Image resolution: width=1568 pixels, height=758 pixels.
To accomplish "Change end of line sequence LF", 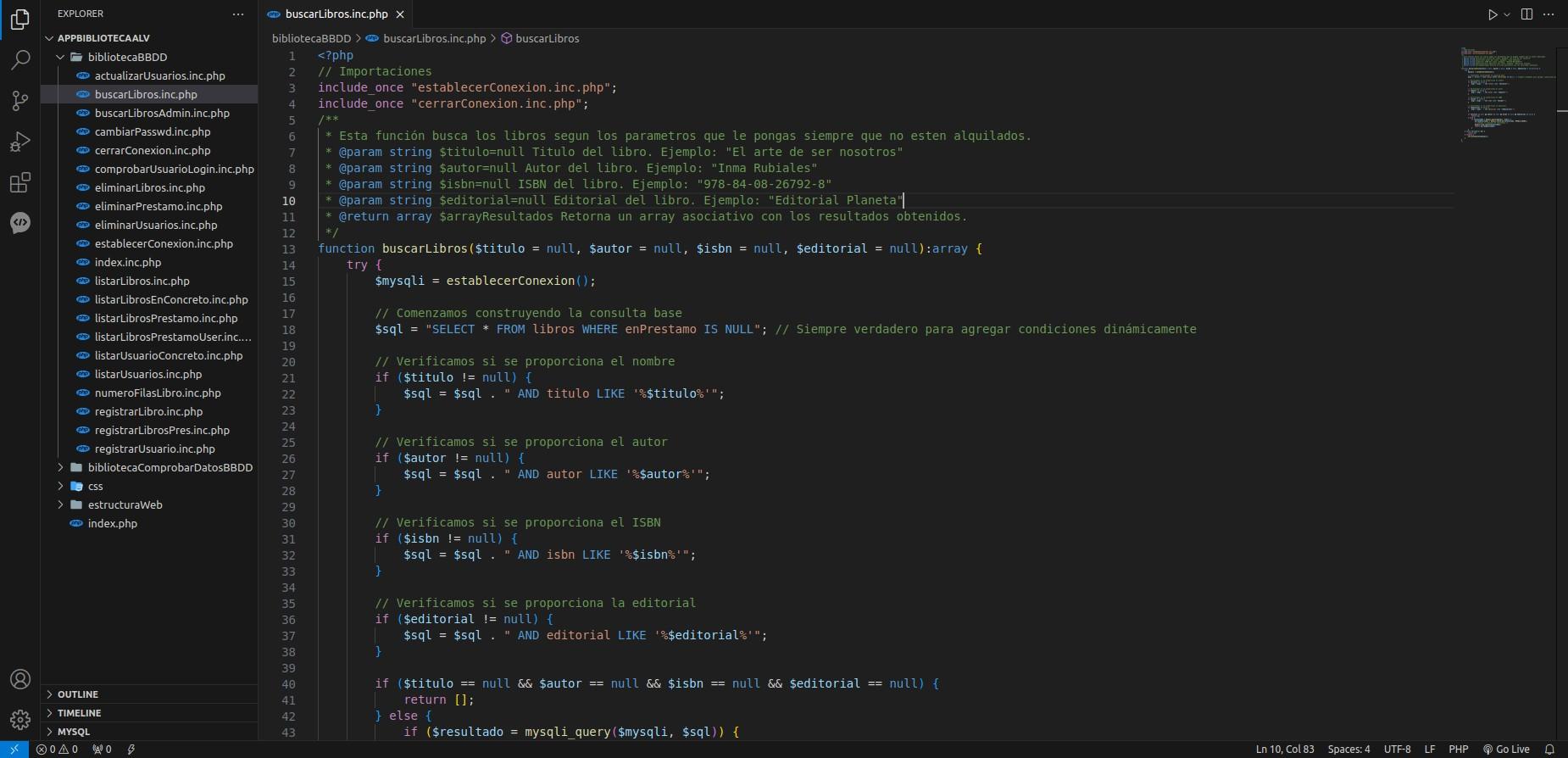I will tap(1430, 750).
